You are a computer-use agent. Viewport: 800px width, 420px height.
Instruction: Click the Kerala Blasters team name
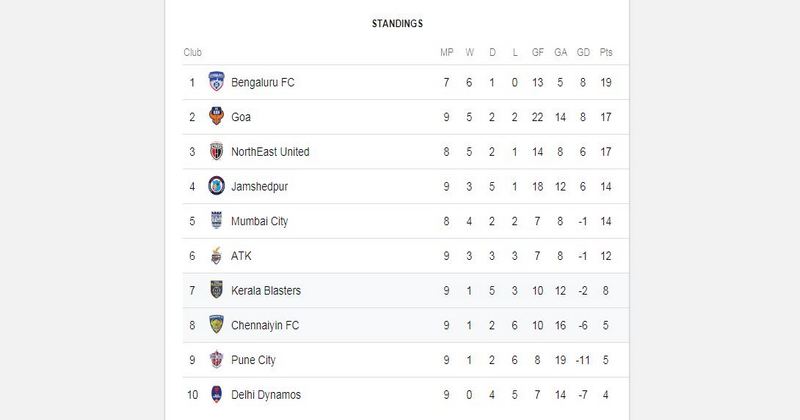[266, 290]
